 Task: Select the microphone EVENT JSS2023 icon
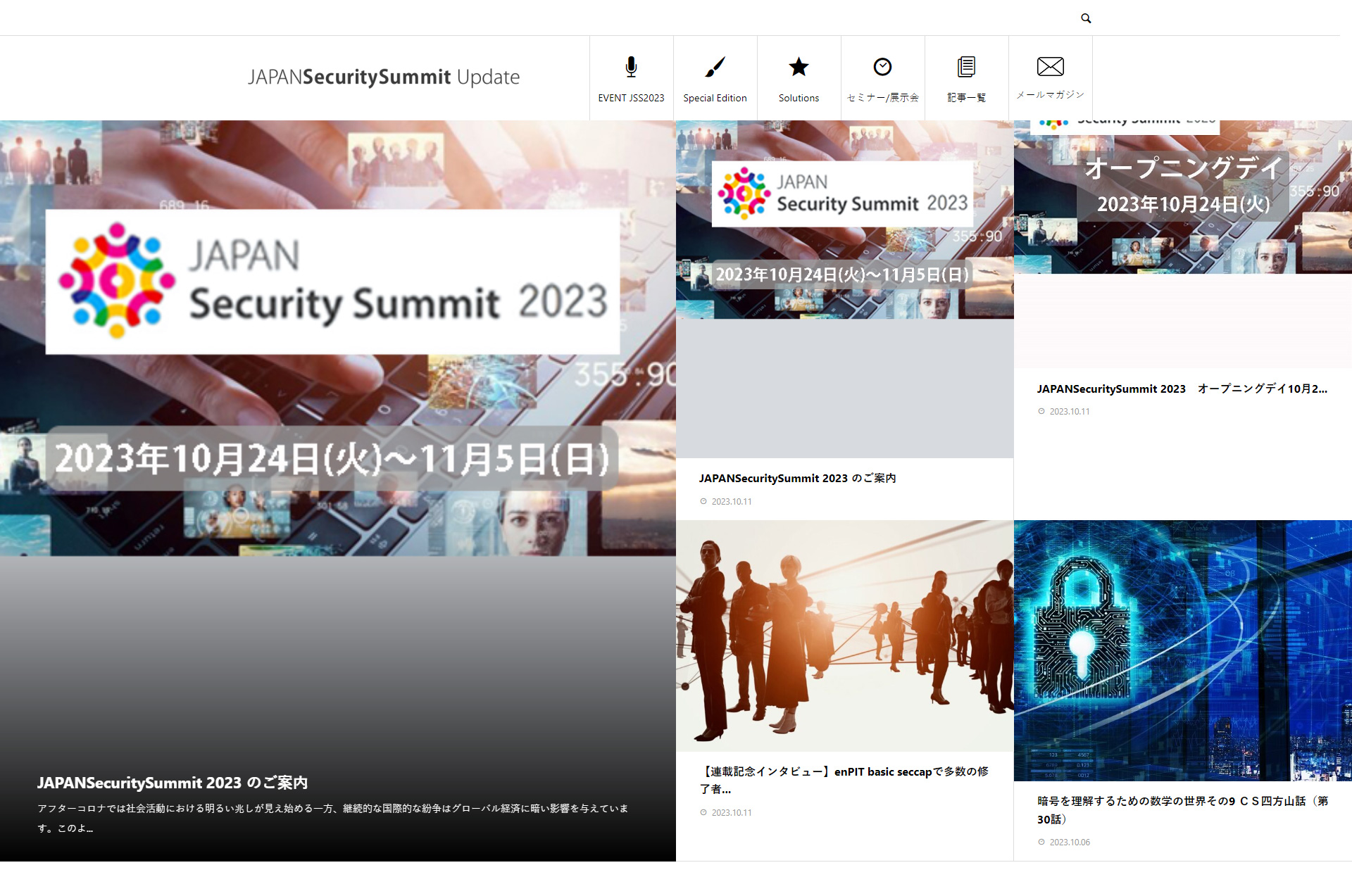630,67
